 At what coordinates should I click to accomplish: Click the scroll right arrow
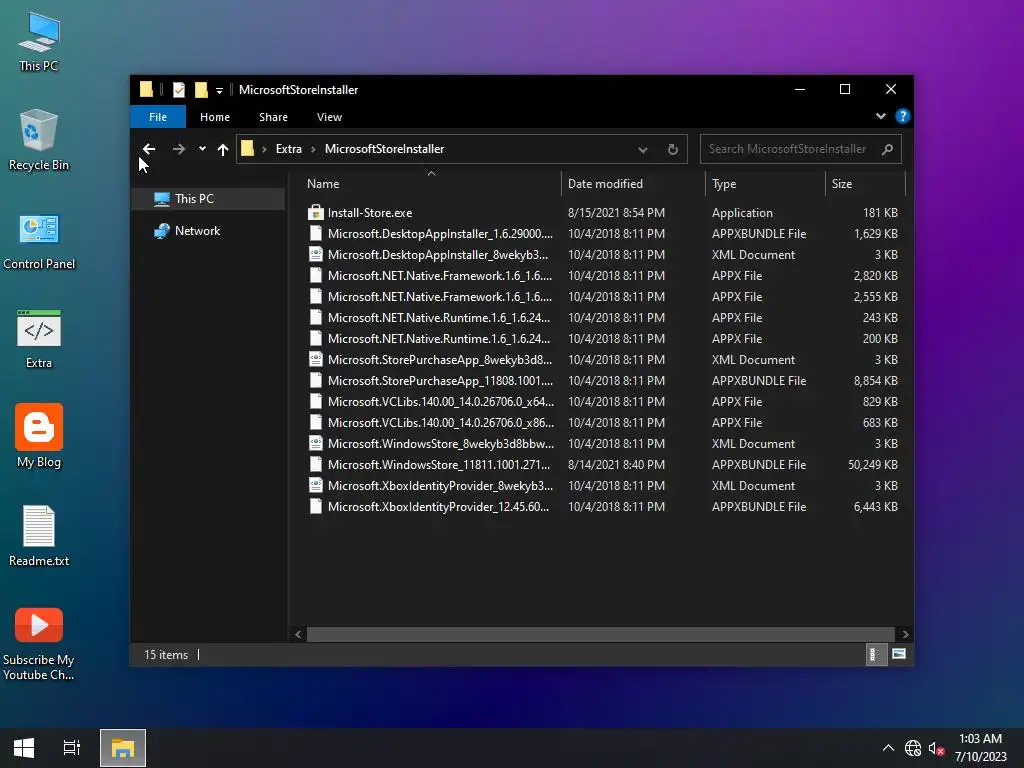click(x=905, y=634)
